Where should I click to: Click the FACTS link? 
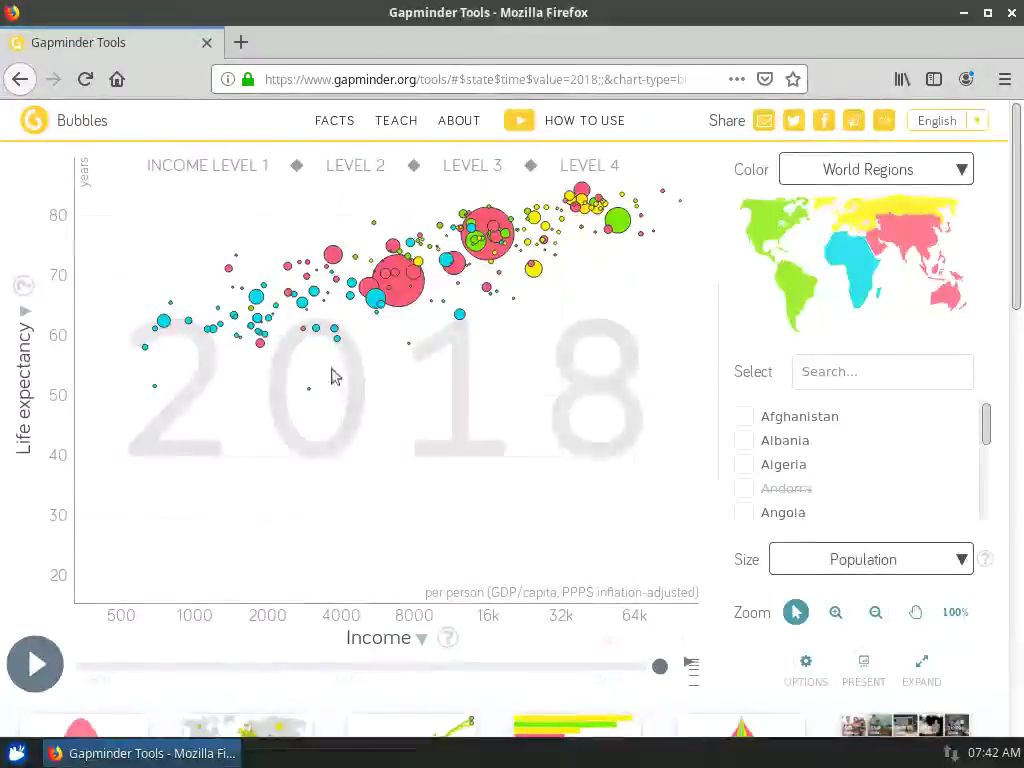tap(334, 120)
